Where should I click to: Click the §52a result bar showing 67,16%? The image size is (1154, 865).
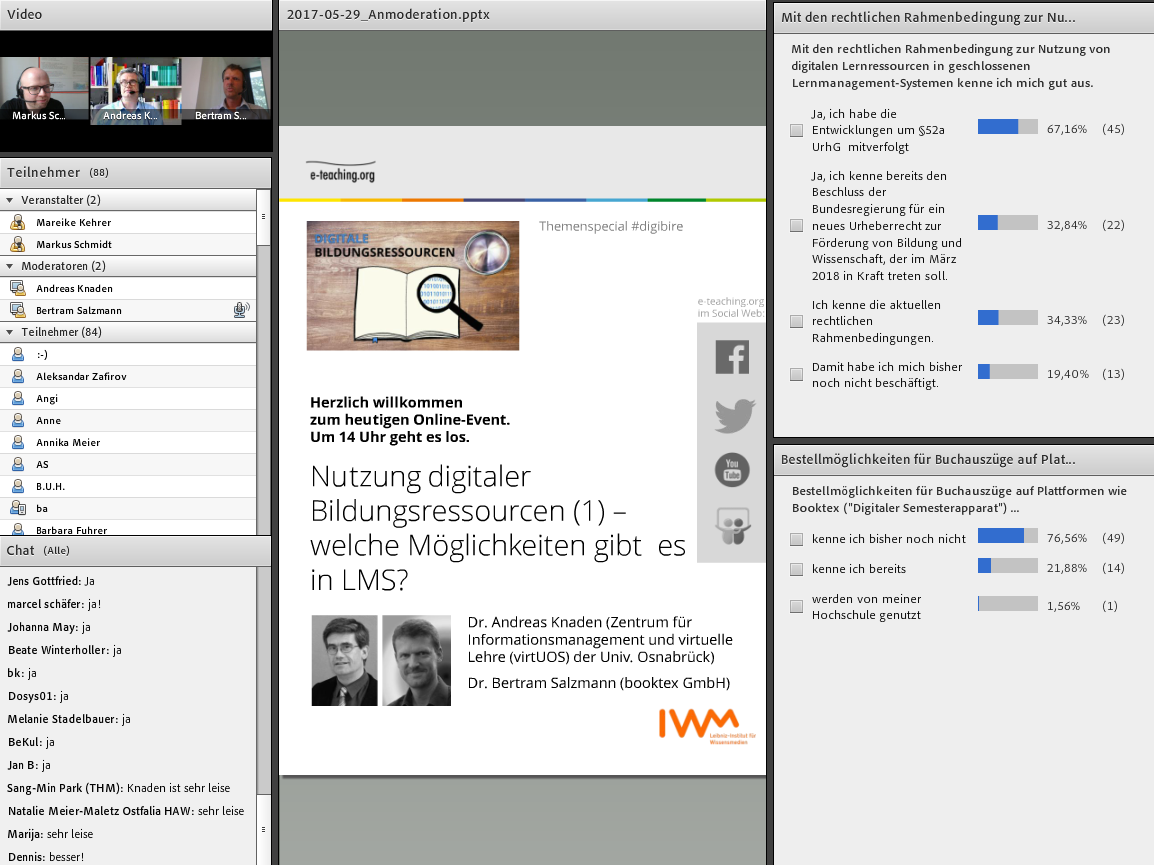click(1008, 127)
